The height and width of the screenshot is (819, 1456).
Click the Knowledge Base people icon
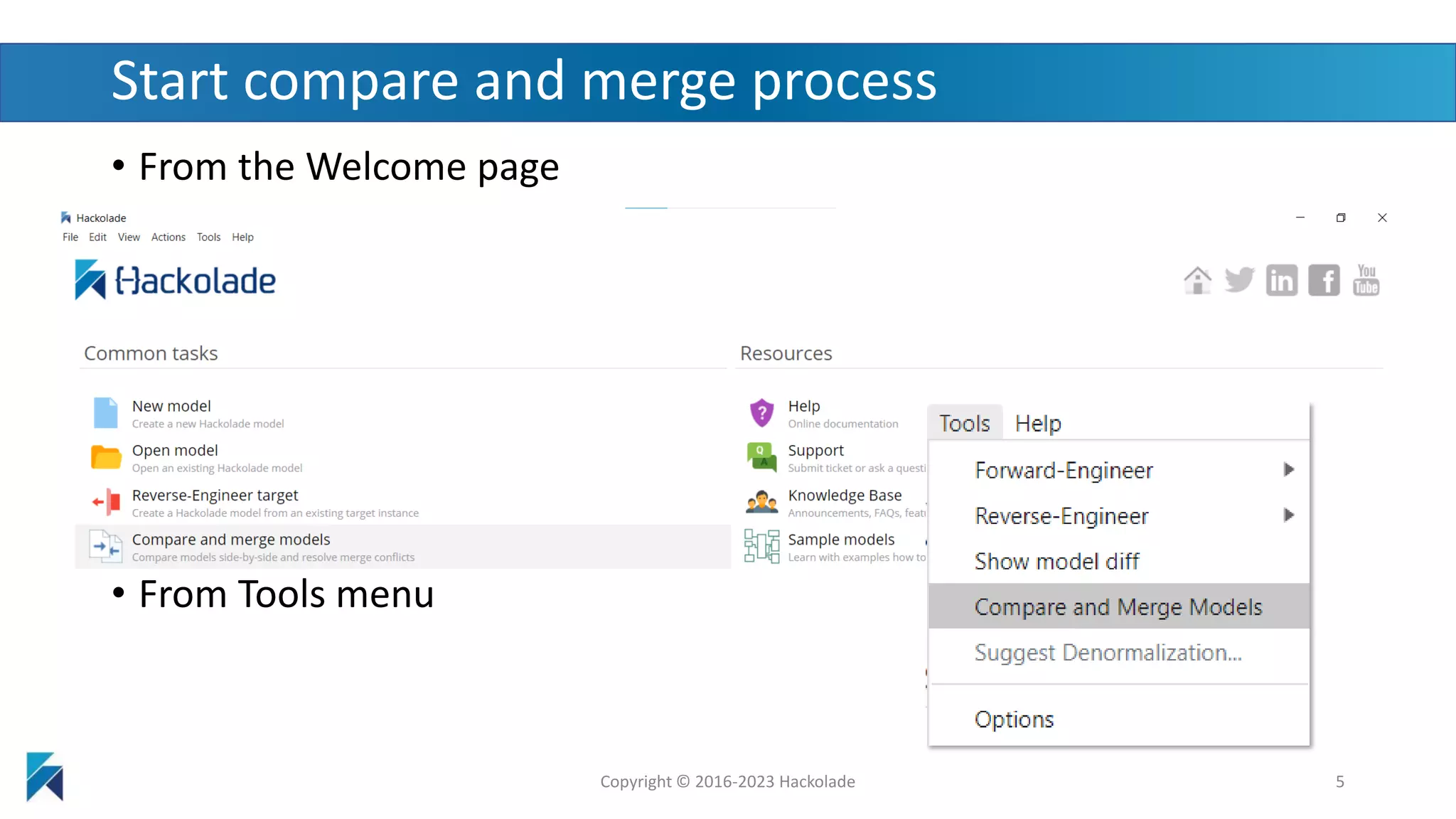pos(761,502)
